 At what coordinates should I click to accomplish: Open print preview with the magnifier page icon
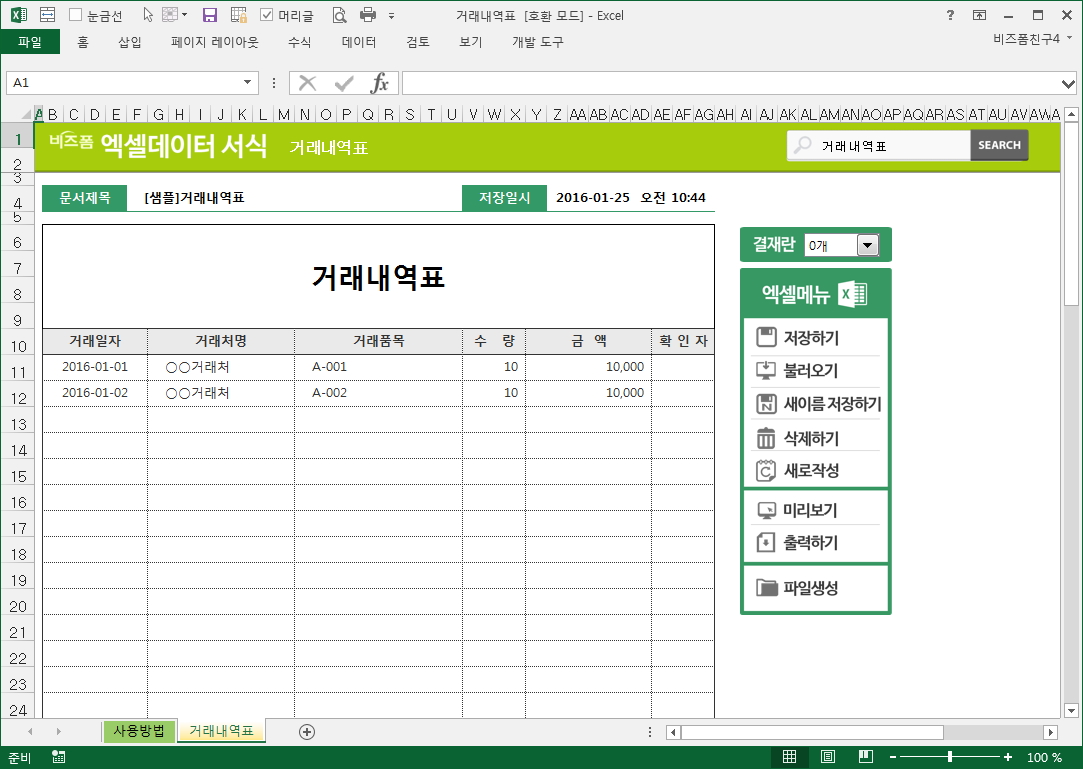339,15
